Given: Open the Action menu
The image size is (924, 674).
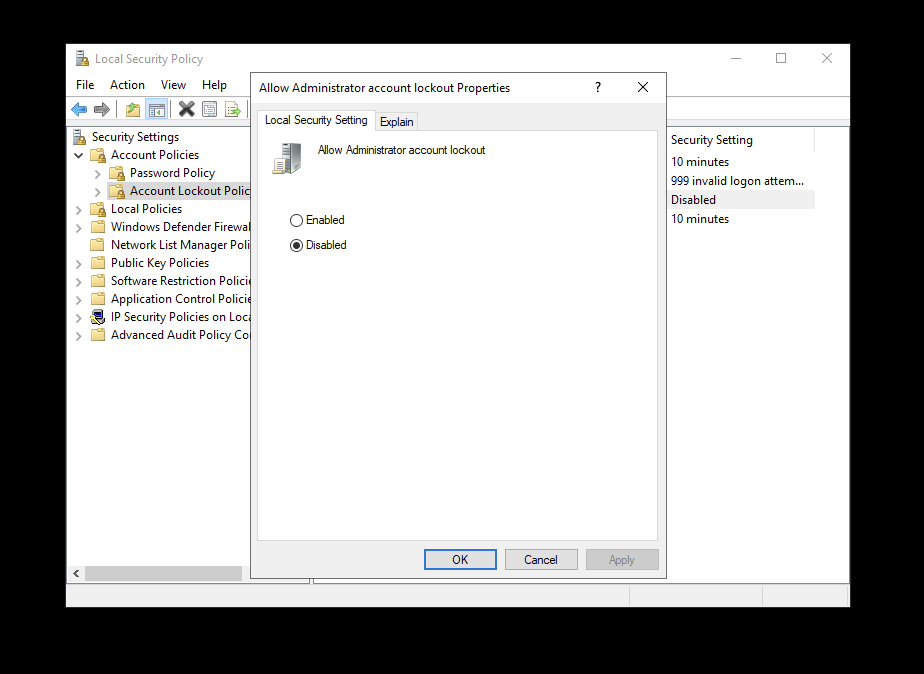Looking at the screenshot, I should (x=127, y=85).
